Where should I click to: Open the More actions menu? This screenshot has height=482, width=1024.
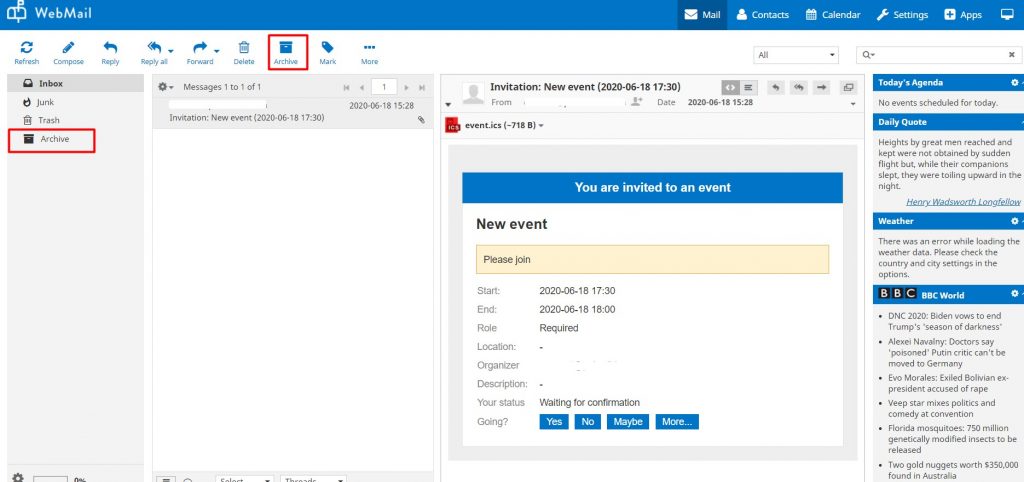(x=369, y=52)
